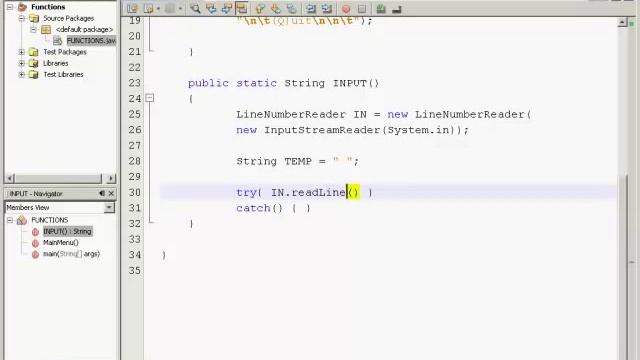Open dropdown arrow beside greyed-out toolbar icon
Image resolution: width=640 pixels, height=360 pixels.
coord(180,9)
